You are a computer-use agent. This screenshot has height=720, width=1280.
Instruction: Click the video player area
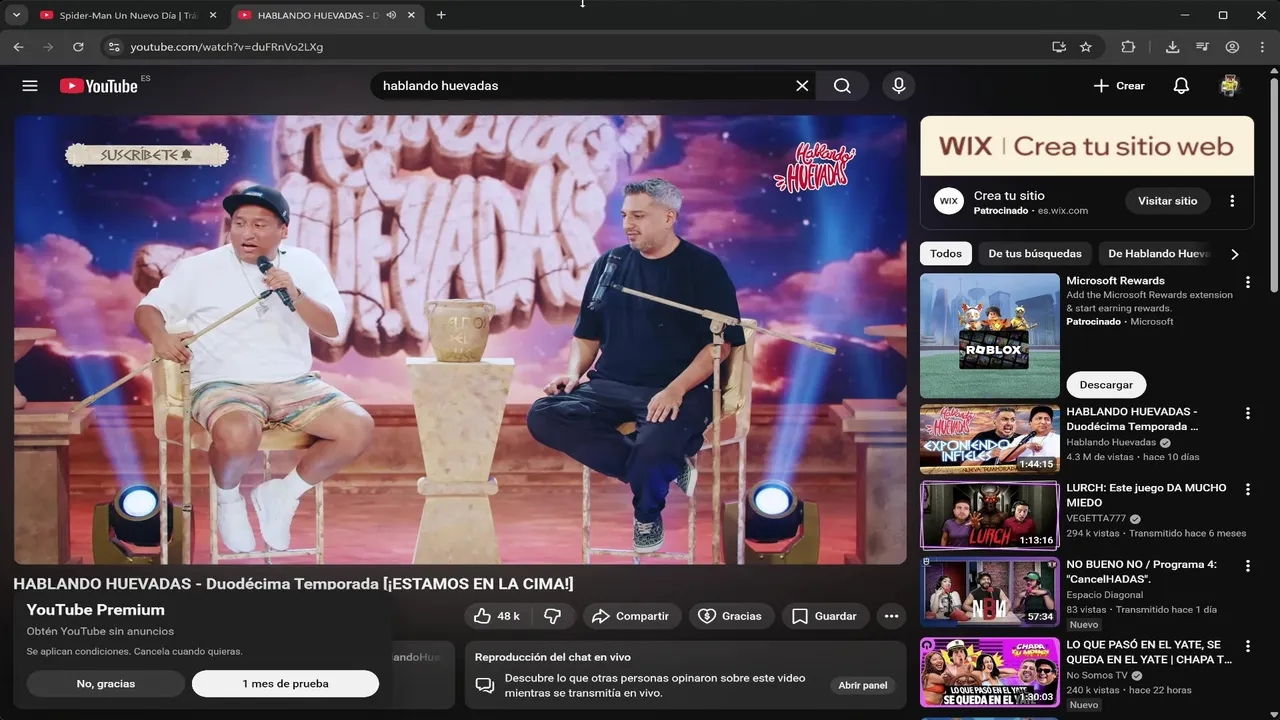pyautogui.click(x=460, y=340)
